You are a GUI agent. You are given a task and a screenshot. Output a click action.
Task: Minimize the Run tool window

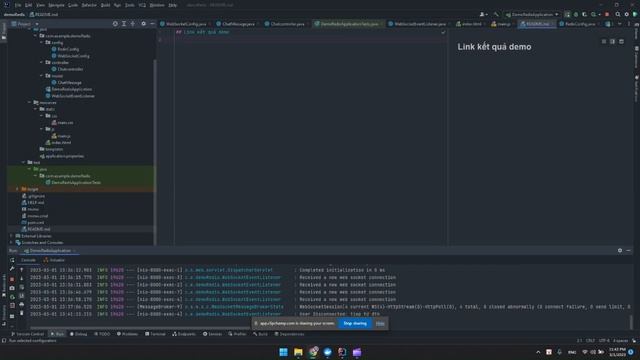629,250
